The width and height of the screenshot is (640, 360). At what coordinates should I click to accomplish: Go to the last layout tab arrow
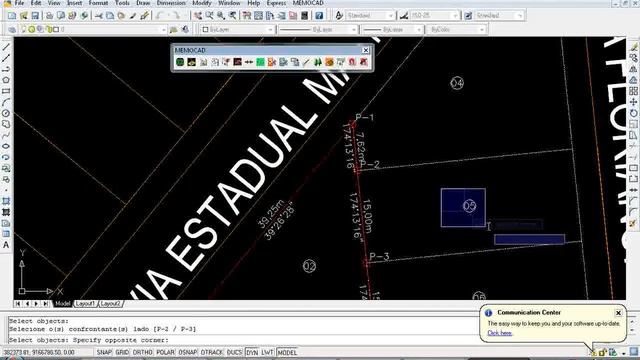click(46, 304)
